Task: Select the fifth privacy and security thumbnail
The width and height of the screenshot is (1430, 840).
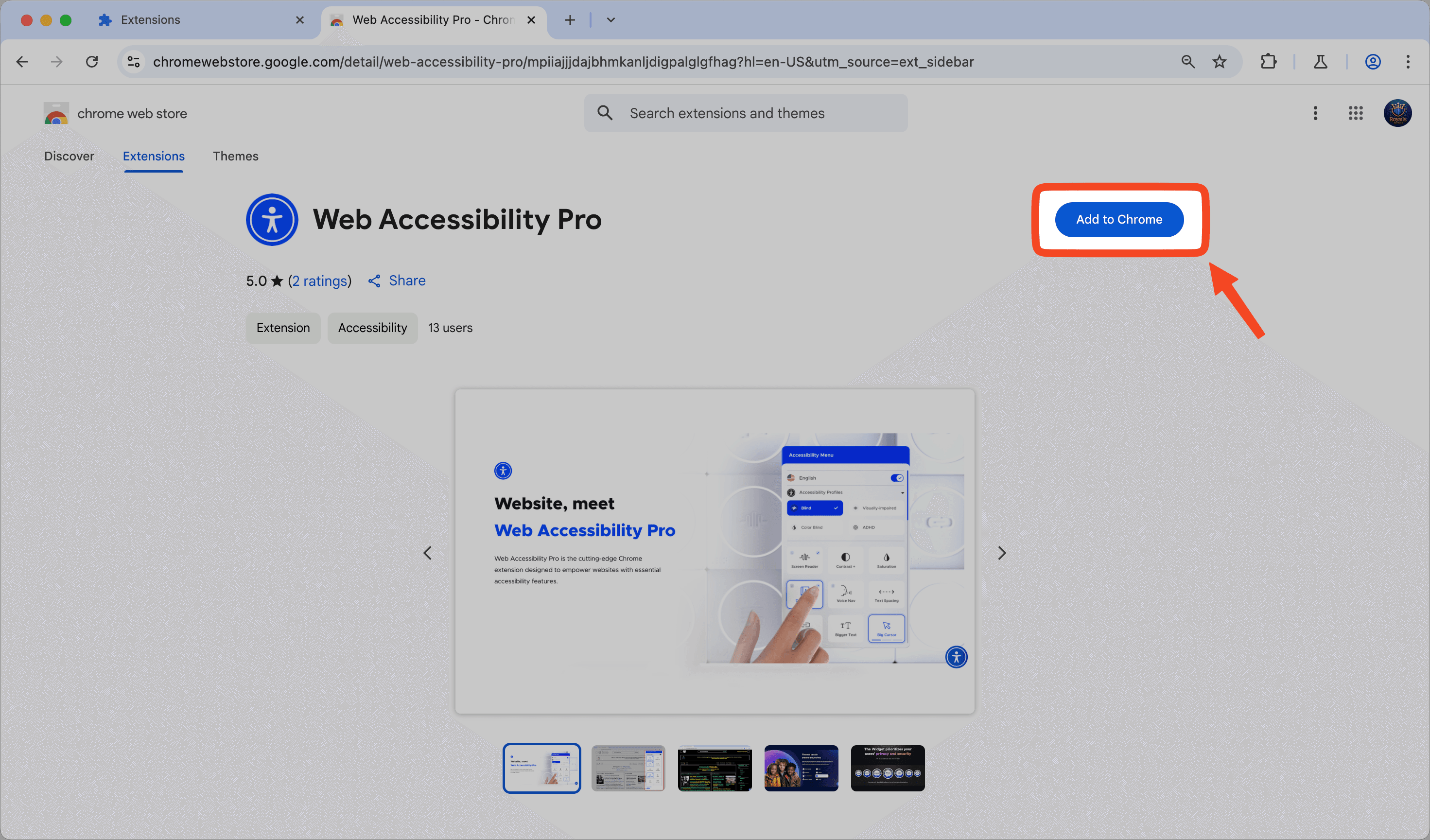Action: pyautogui.click(x=888, y=768)
